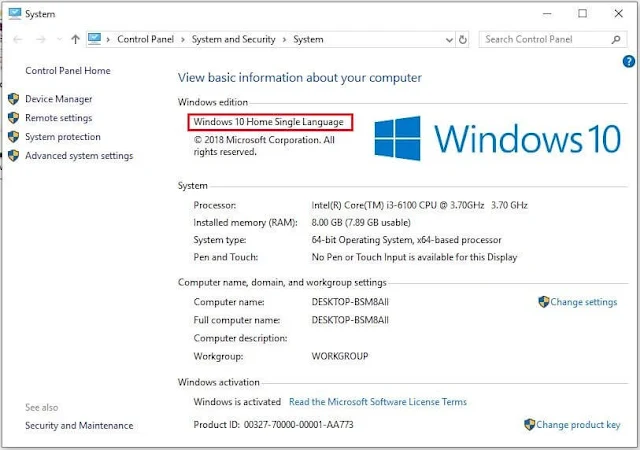Open System protection
This screenshot has height=450, width=640.
click(x=63, y=137)
